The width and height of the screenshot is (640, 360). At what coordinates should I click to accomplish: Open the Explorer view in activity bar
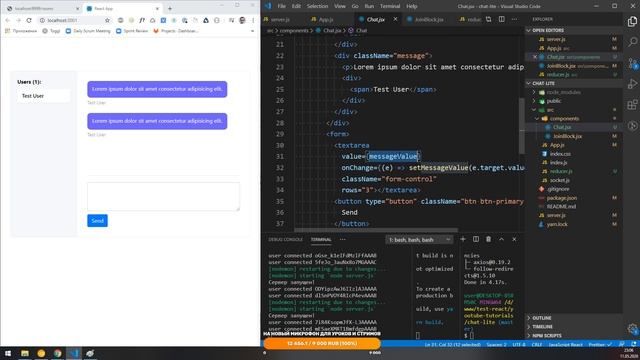[x=632, y=21]
